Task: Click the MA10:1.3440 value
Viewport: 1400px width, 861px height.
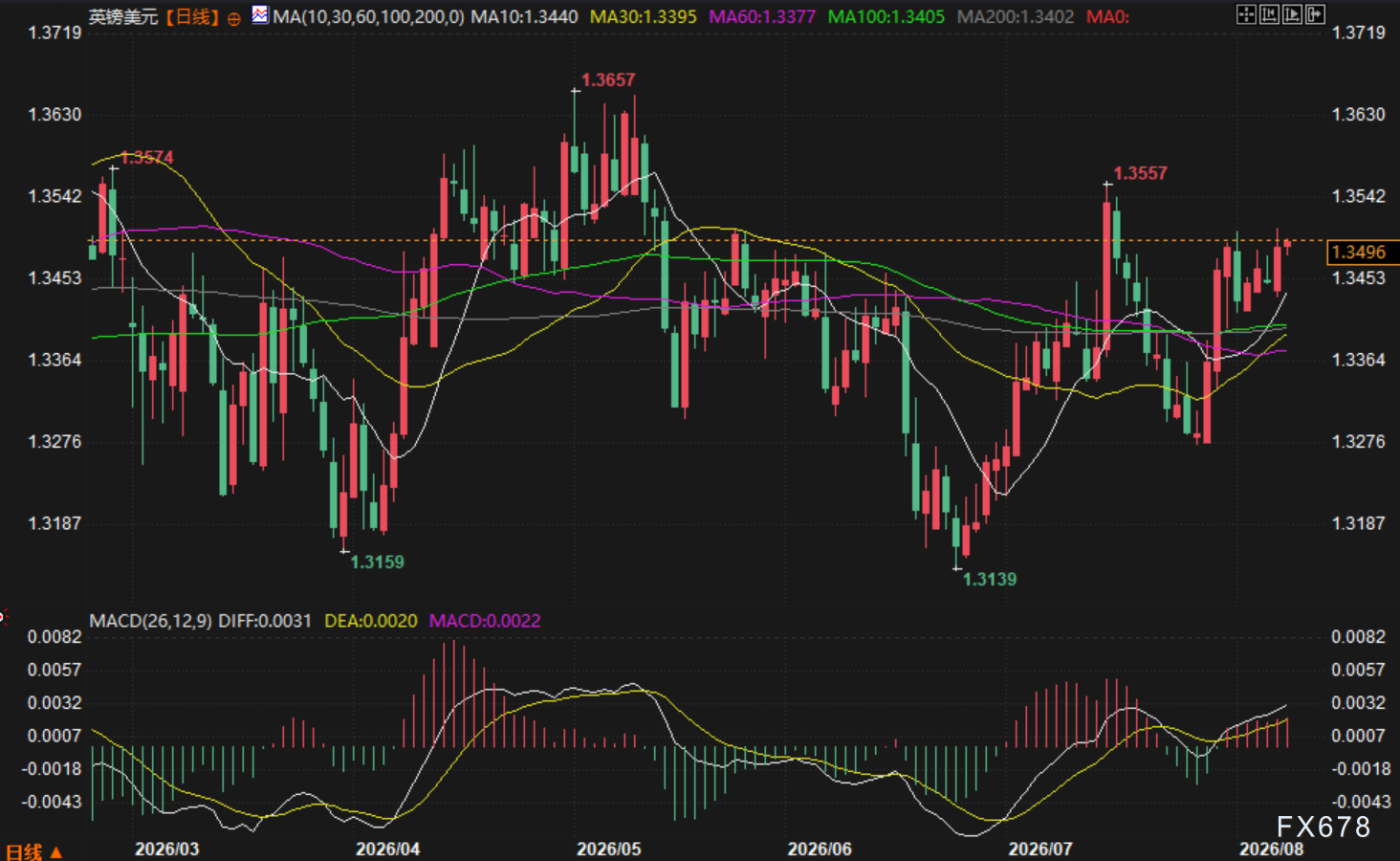Action: coord(524,17)
